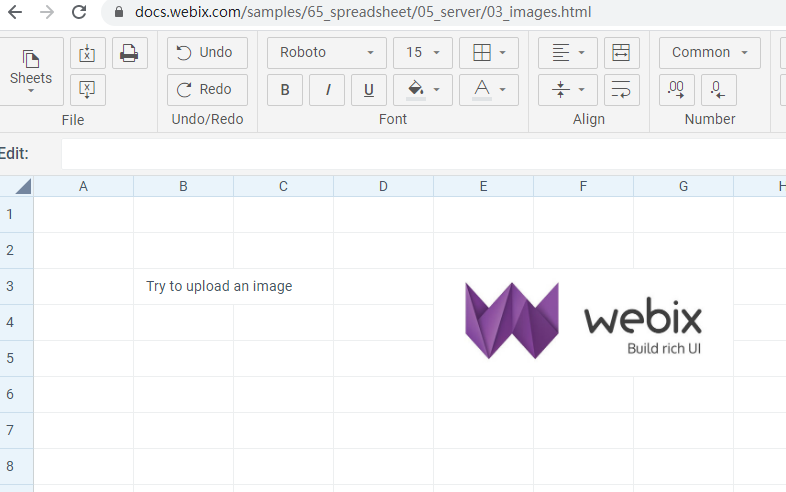
Task: Toggle bold formatting
Action: point(285,90)
